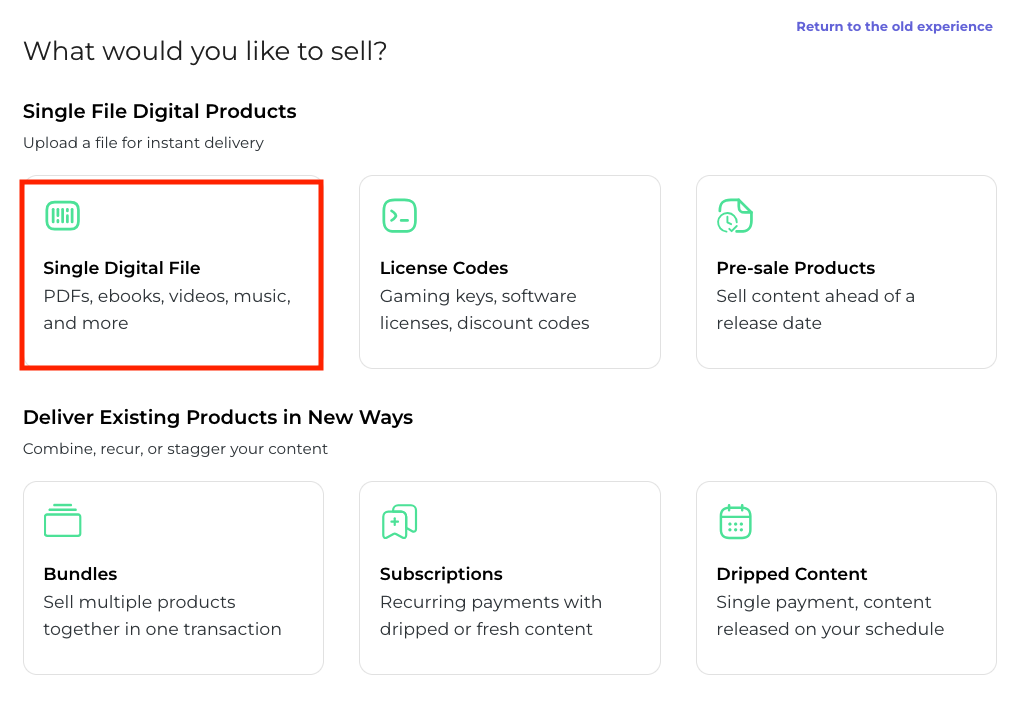1030x701 pixels.
Task: Click the Pre-sale Products clock file icon
Action: (x=735, y=215)
